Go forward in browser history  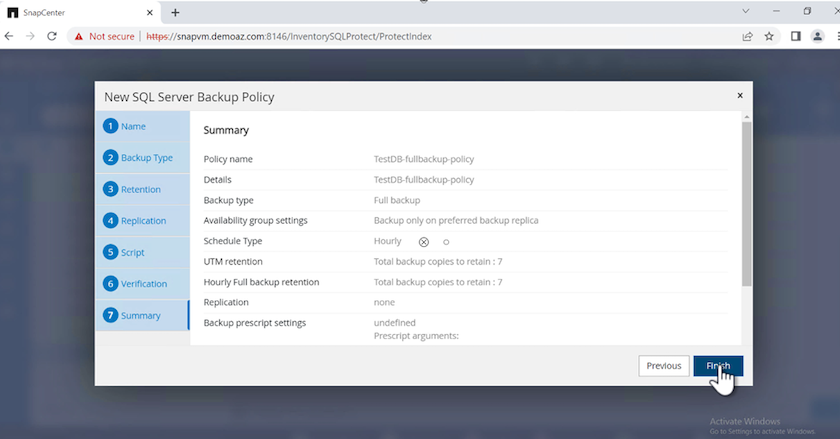(x=30, y=36)
